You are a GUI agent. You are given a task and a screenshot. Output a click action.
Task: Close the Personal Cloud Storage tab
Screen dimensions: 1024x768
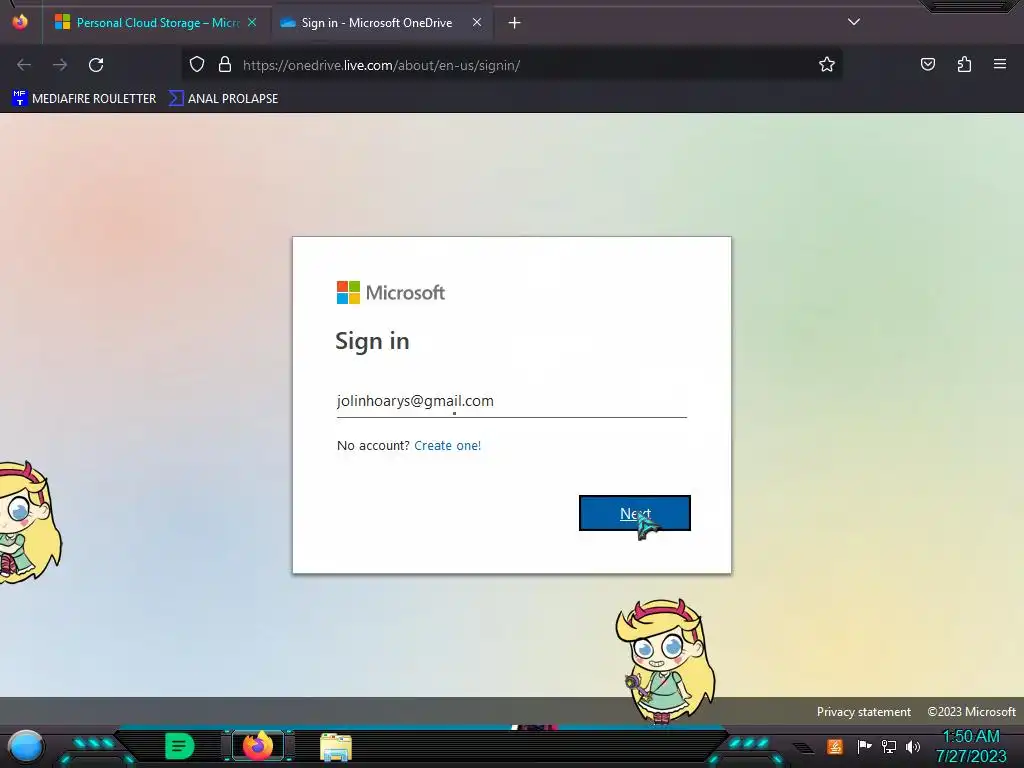click(x=252, y=23)
